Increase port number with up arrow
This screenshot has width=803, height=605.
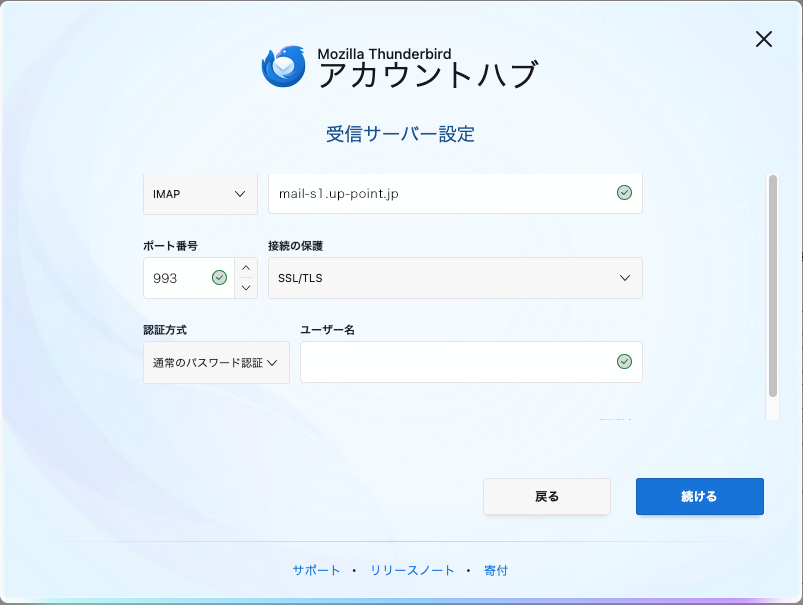pos(246,268)
